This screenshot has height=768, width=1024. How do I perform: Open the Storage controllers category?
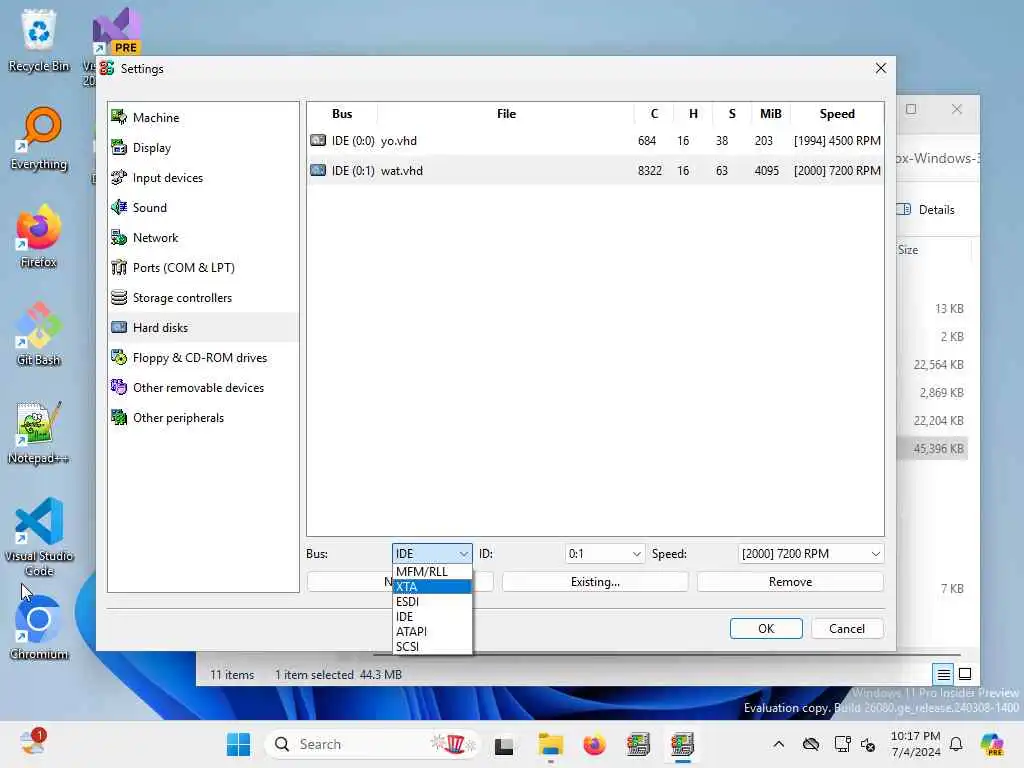coord(203,298)
